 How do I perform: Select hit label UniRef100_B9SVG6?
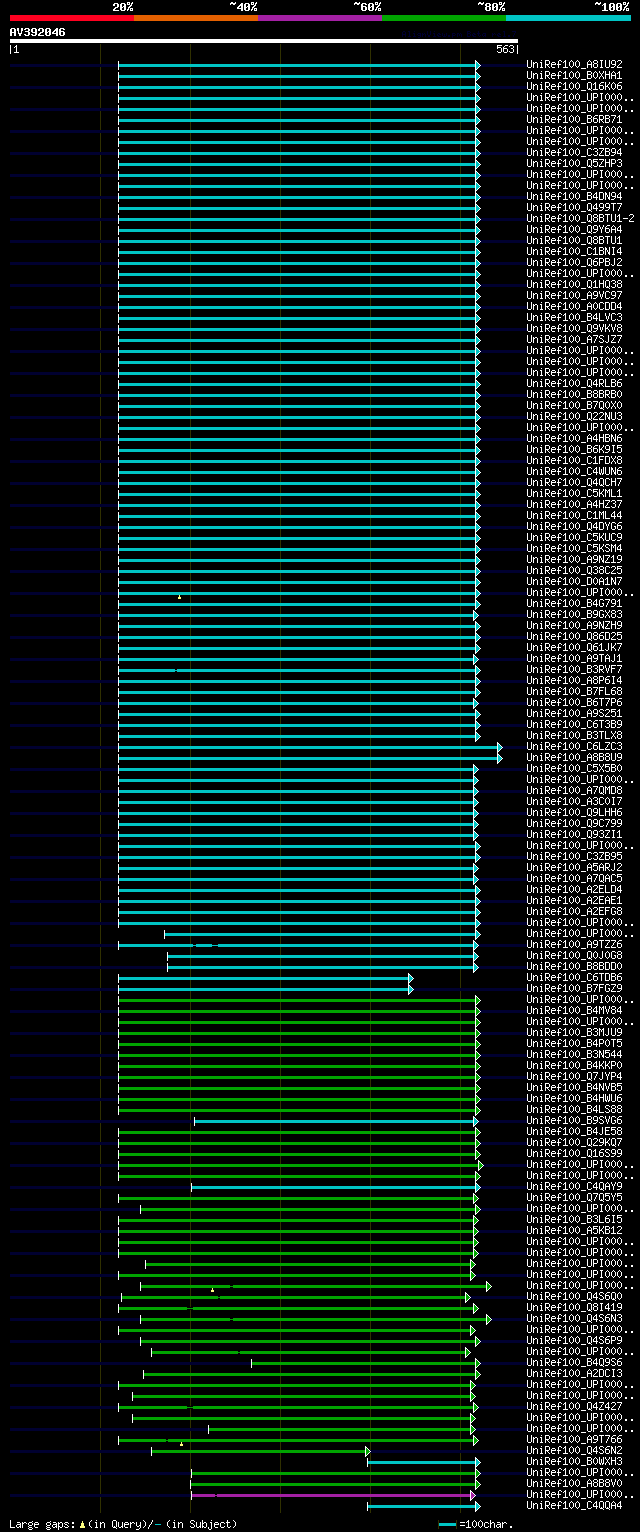point(574,1120)
